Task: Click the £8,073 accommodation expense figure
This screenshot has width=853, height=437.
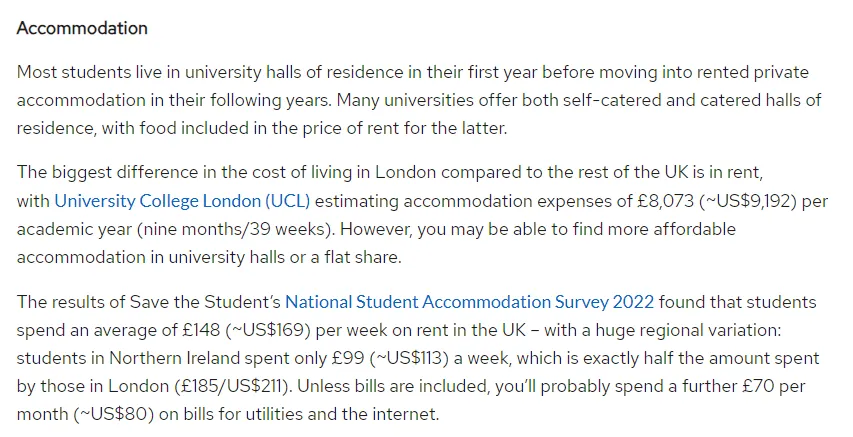Action: point(666,201)
